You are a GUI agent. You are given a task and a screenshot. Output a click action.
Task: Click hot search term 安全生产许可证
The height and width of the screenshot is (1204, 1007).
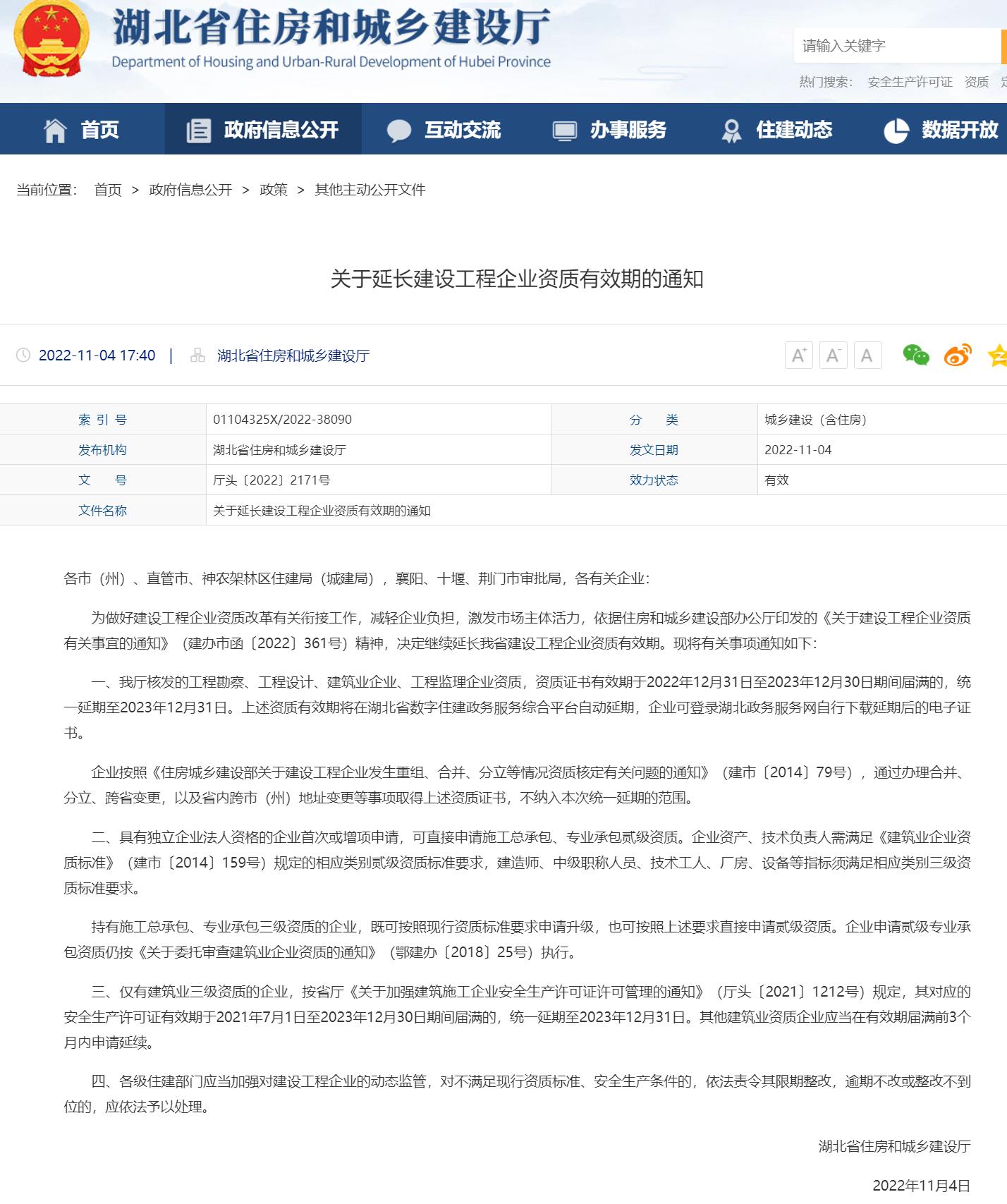(910, 82)
